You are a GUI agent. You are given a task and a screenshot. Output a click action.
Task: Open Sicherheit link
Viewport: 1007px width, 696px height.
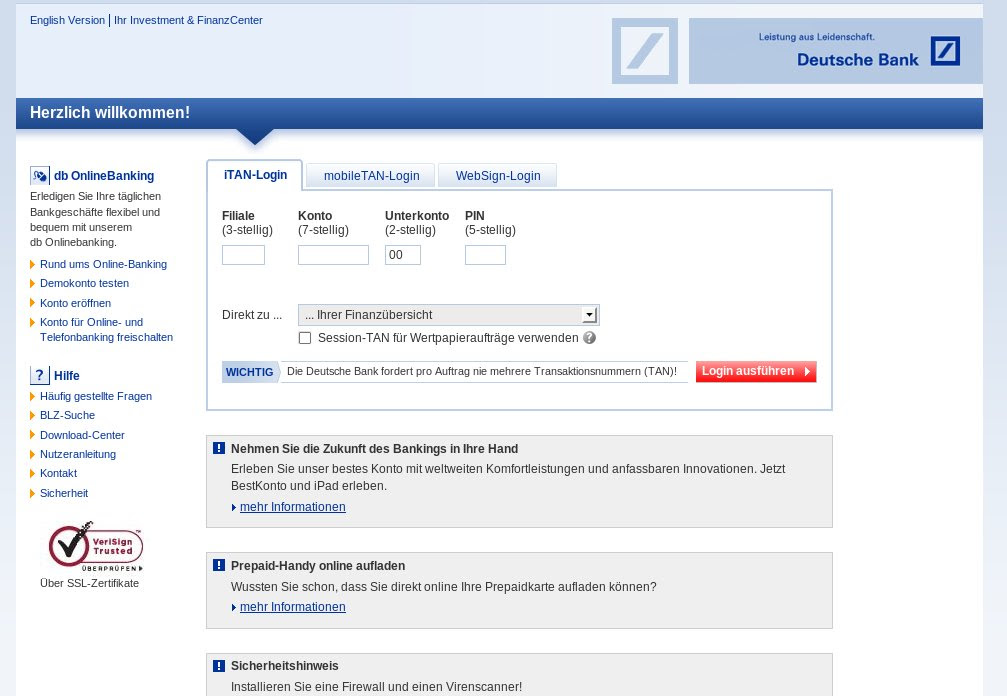(64, 493)
